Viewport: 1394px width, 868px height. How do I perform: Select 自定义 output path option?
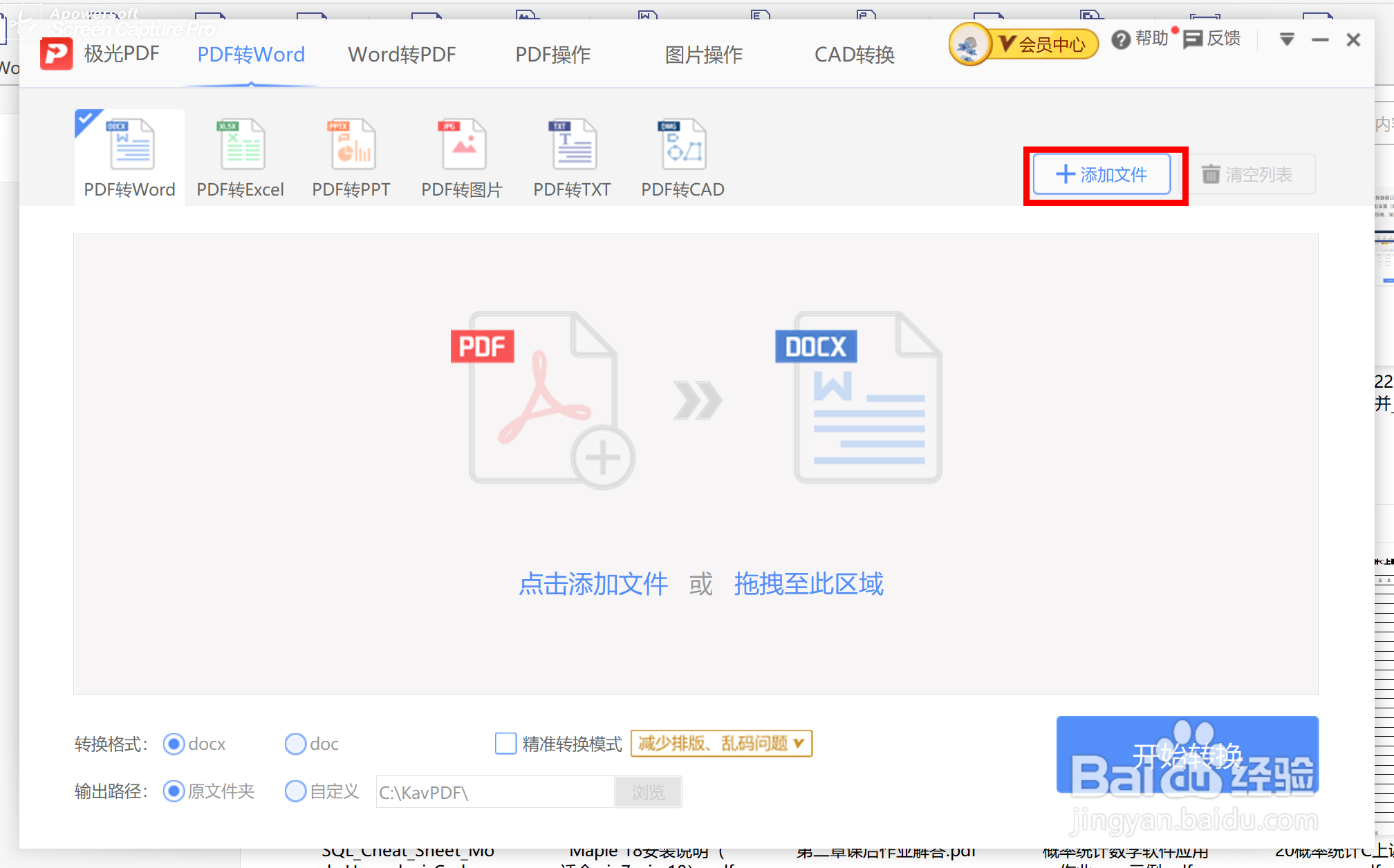pos(295,791)
